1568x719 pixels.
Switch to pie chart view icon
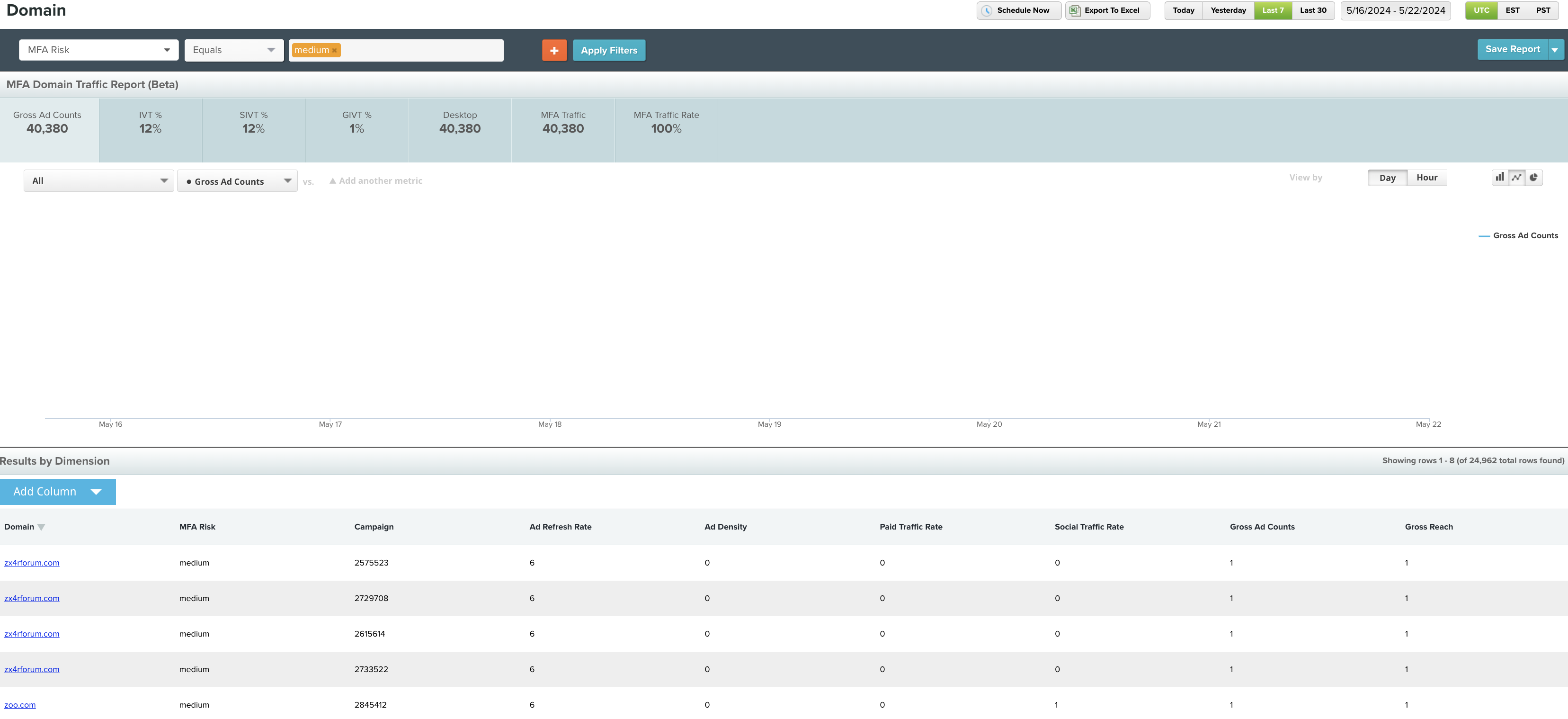tap(1533, 177)
